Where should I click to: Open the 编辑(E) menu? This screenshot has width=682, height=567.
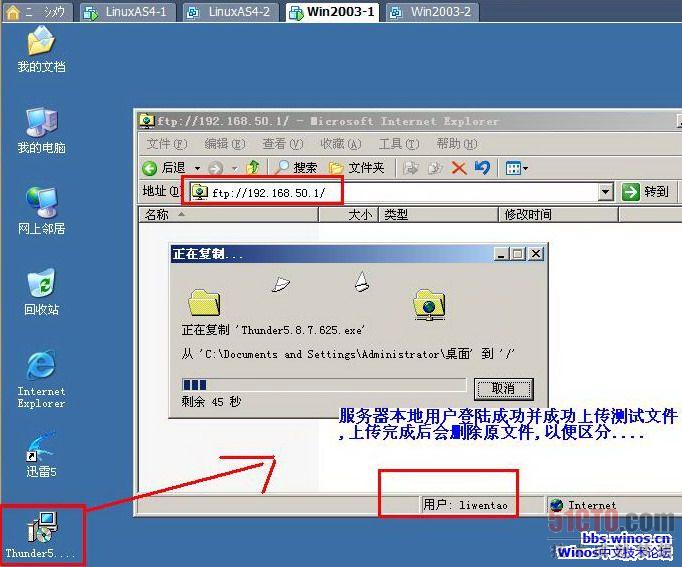(224, 143)
